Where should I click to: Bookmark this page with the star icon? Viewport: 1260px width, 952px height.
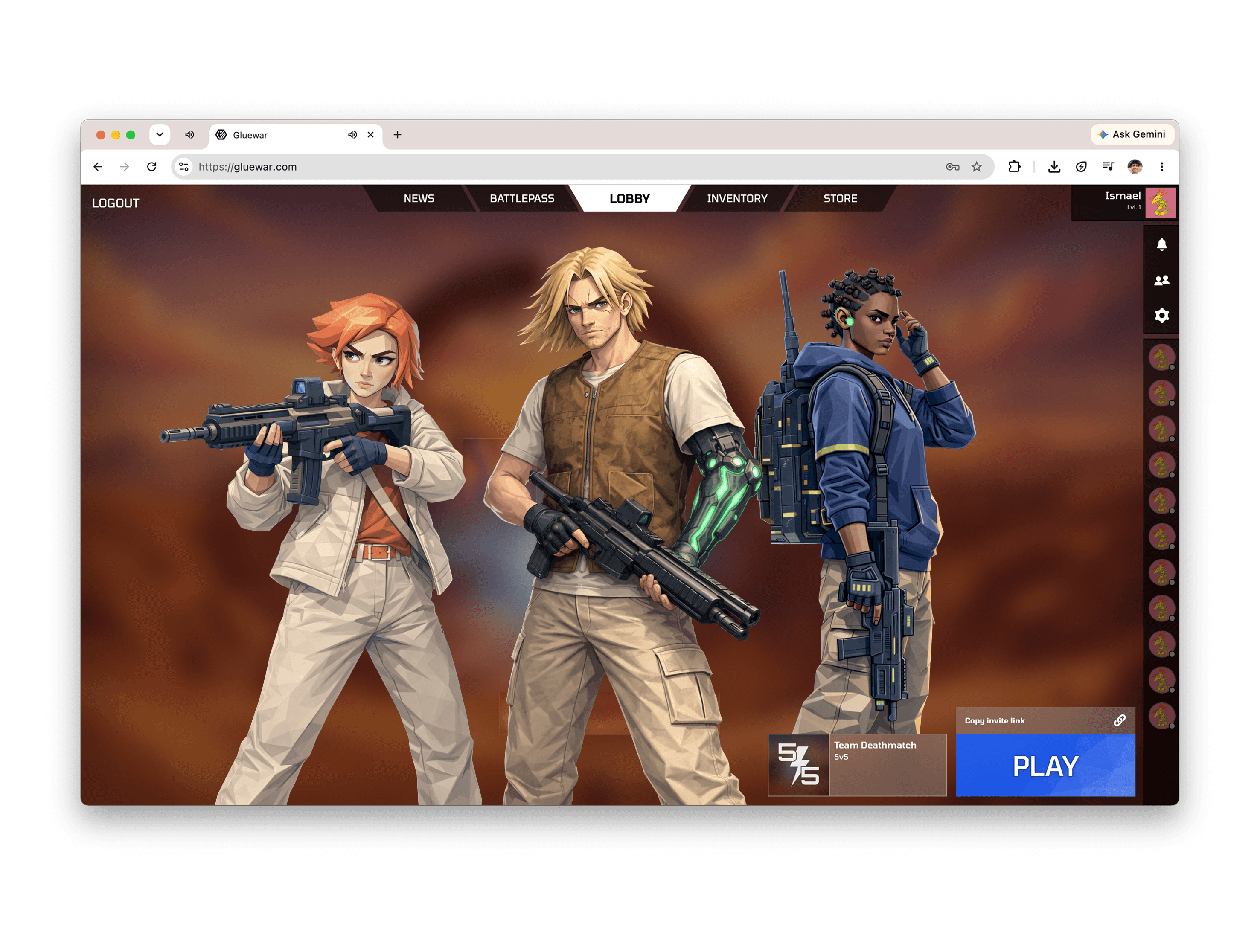[x=976, y=167]
